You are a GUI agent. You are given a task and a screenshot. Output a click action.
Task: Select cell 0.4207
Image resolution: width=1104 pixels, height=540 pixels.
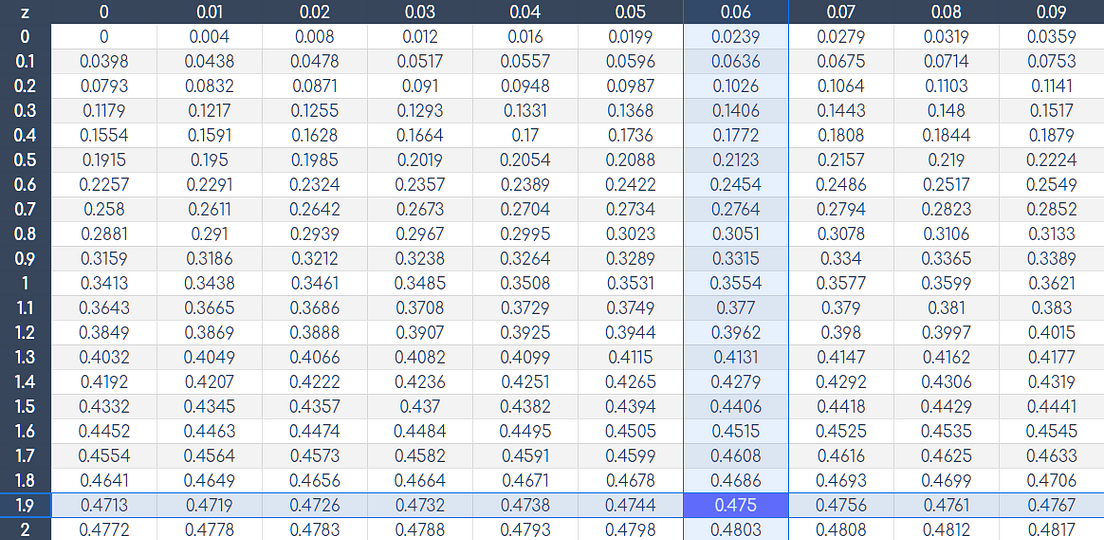pos(209,382)
